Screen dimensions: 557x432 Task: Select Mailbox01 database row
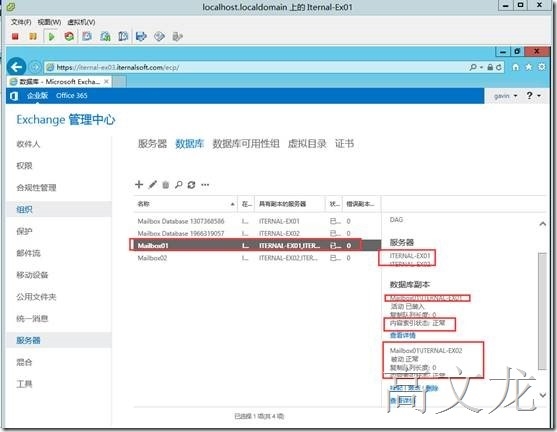point(257,245)
